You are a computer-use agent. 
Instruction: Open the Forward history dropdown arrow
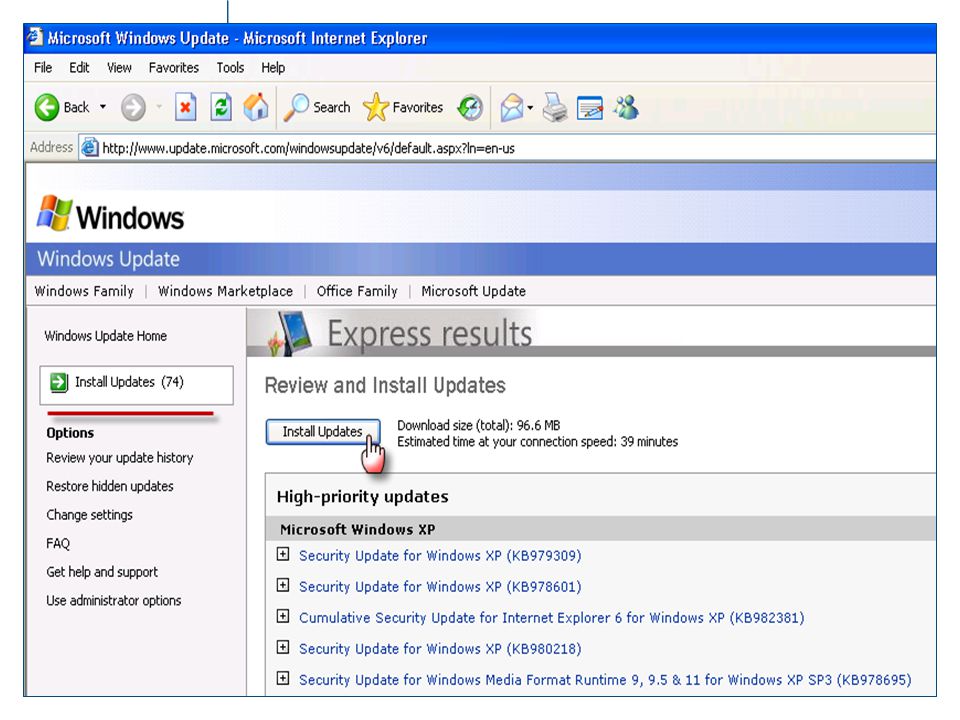[159, 107]
